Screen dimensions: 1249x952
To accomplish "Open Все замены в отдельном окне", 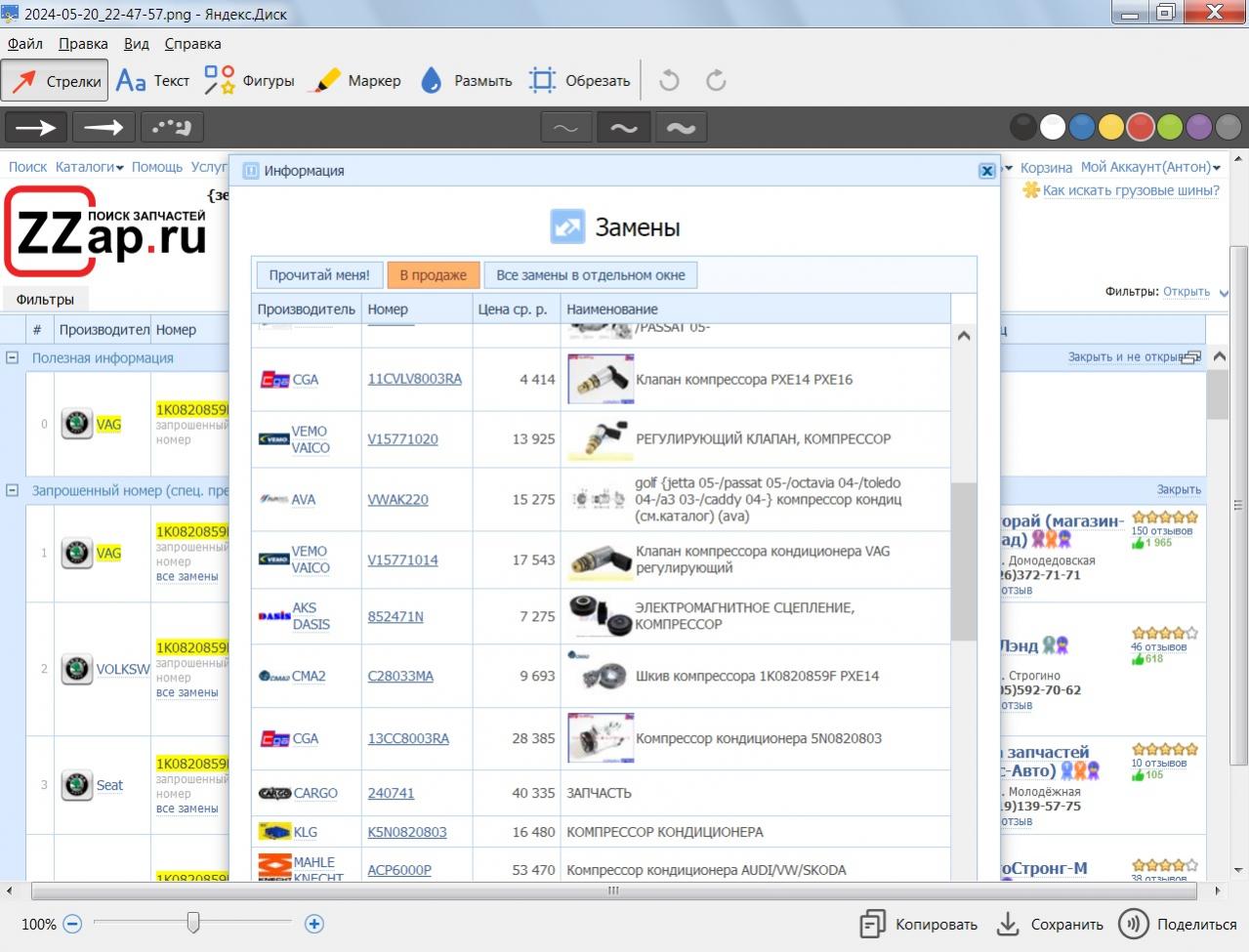I will (x=591, y=275).
